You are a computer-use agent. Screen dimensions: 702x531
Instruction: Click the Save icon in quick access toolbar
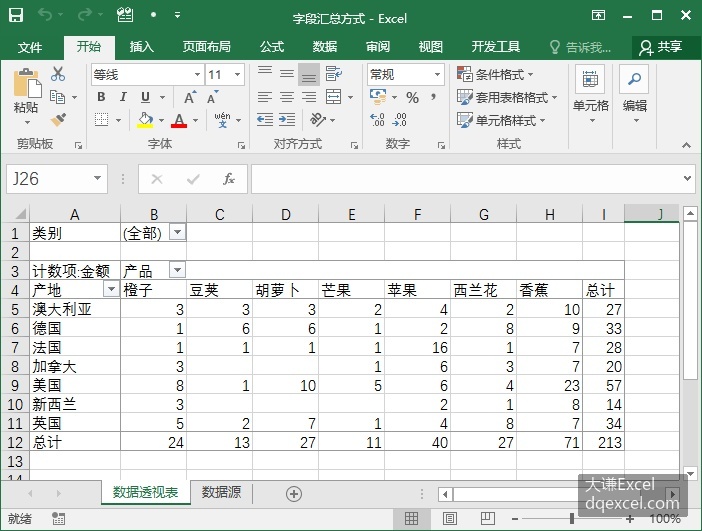[x=16, y=15]
